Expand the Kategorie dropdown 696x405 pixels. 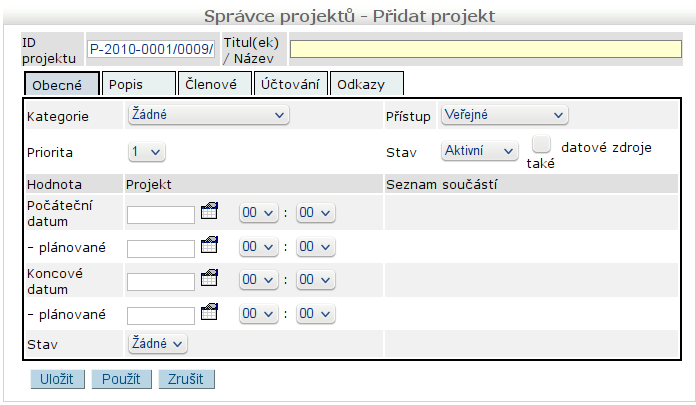207,115
